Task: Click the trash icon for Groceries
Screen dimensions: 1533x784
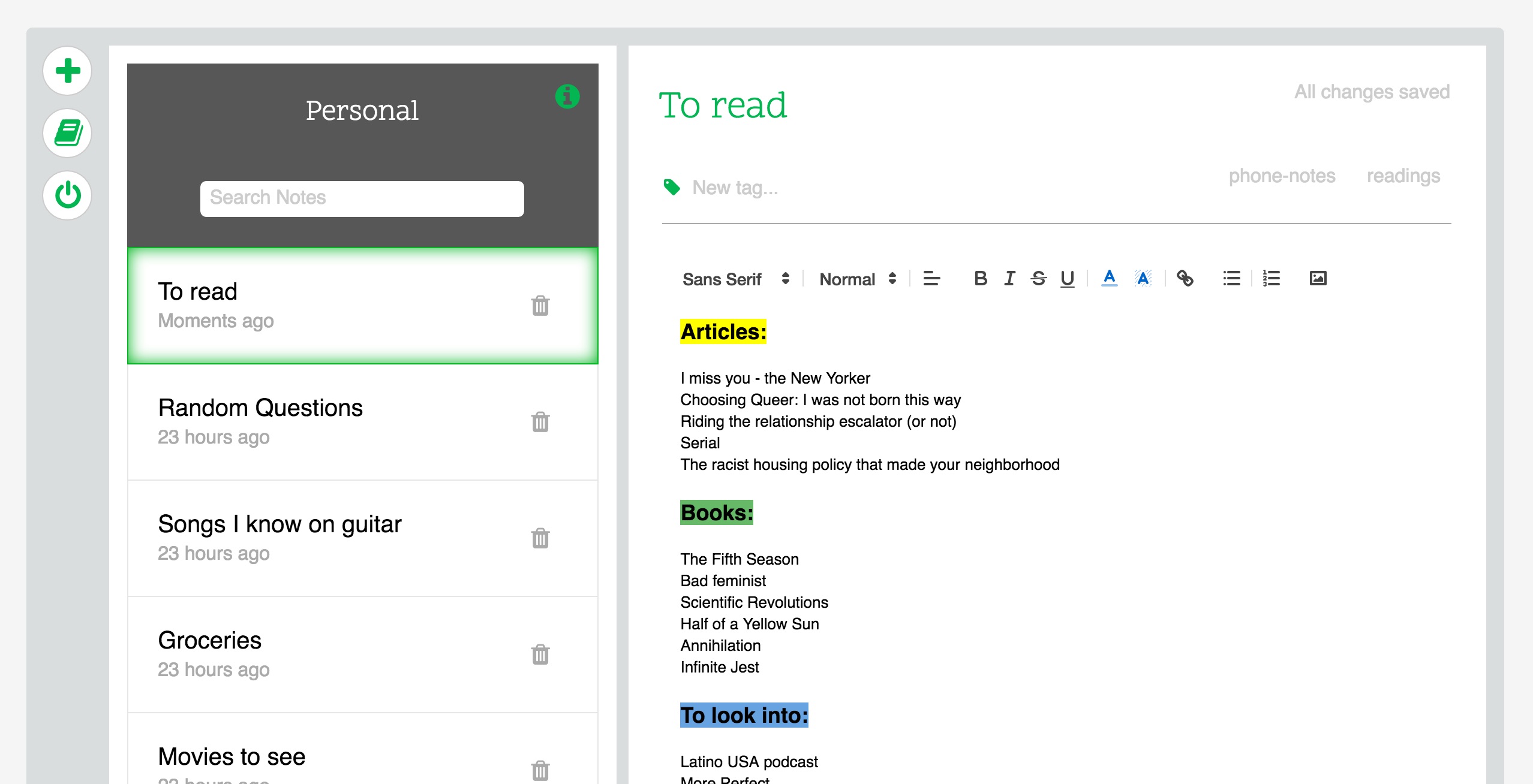Action: [x=540, y=655]
